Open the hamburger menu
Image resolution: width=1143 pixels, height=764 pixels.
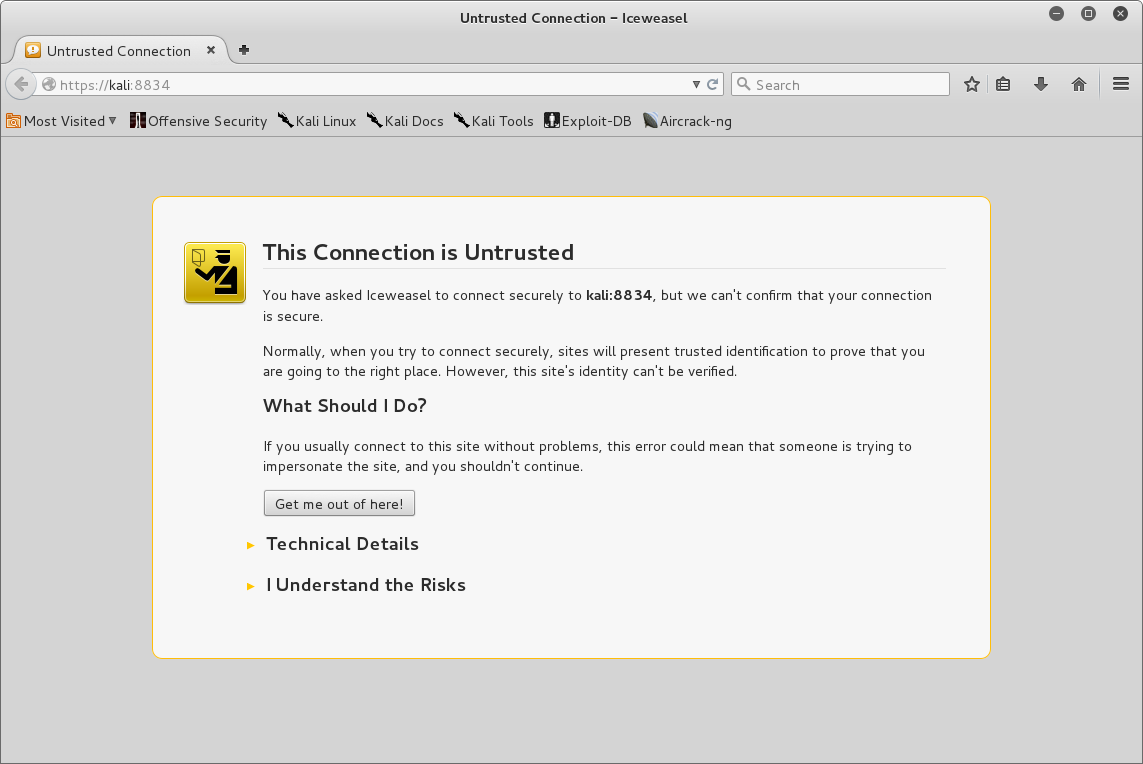point(1121,85)
